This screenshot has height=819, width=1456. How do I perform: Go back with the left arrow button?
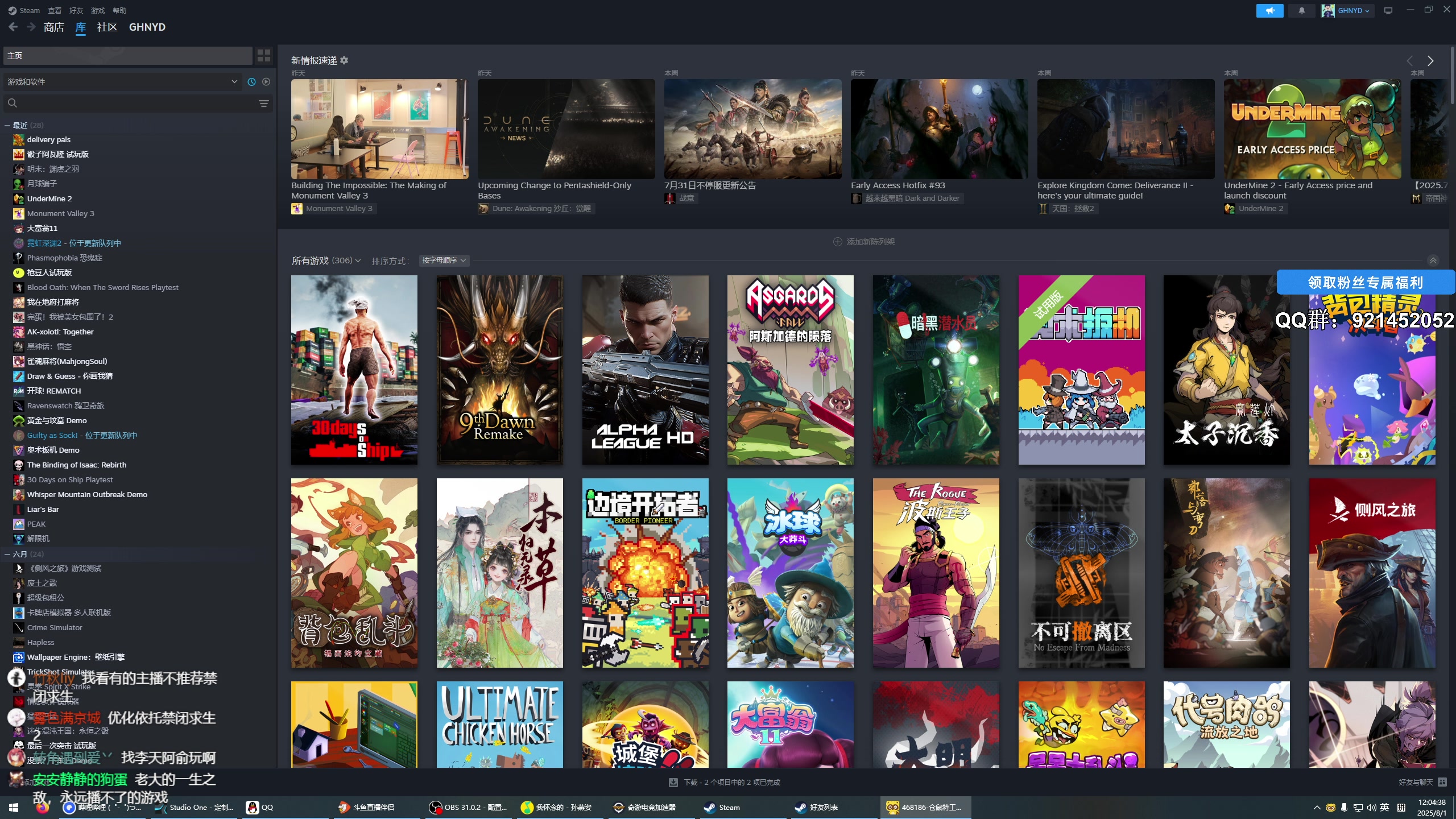tap(14, 27)
